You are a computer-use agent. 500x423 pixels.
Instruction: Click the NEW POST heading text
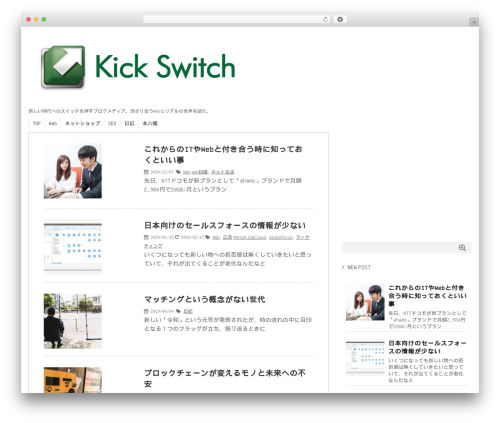coord(359,267)
